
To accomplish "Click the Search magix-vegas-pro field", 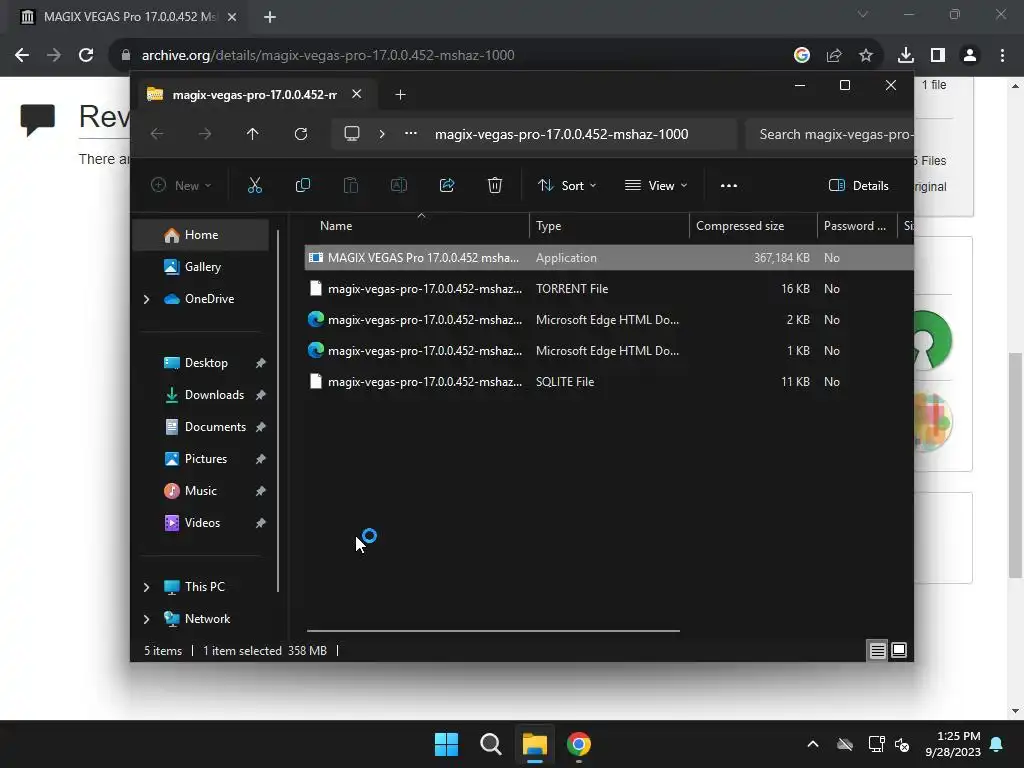I will point(830,134).
